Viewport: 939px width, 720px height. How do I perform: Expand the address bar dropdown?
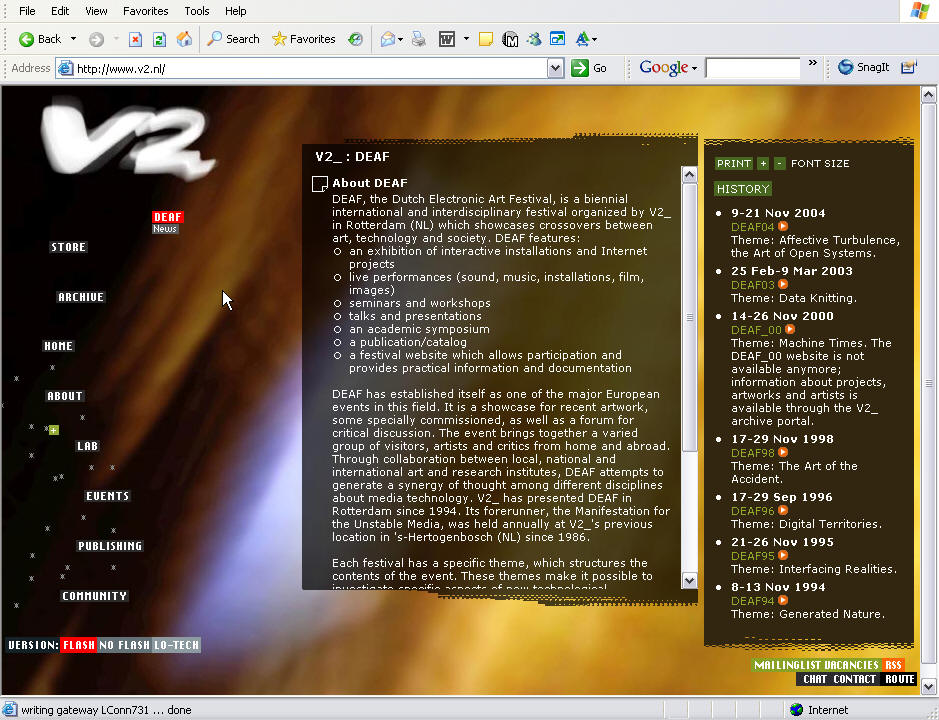click(555, 68)
